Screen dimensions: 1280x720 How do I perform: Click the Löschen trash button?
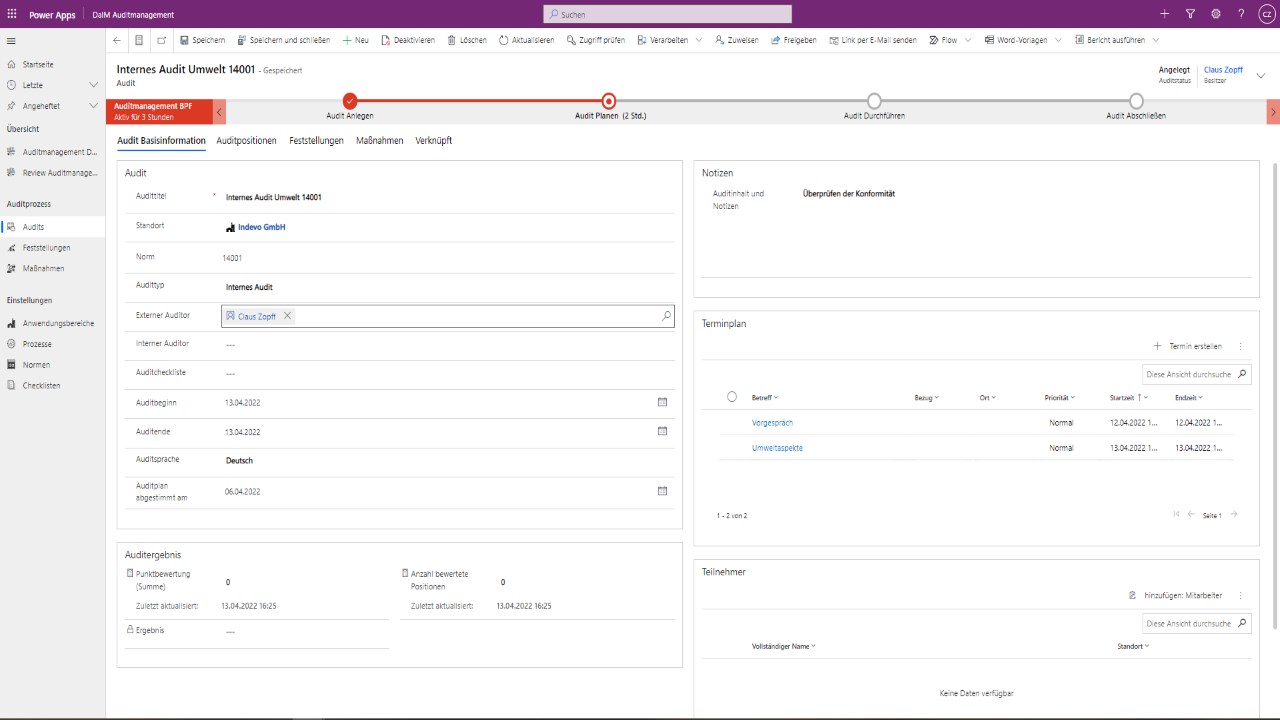(x=467, y=40)
